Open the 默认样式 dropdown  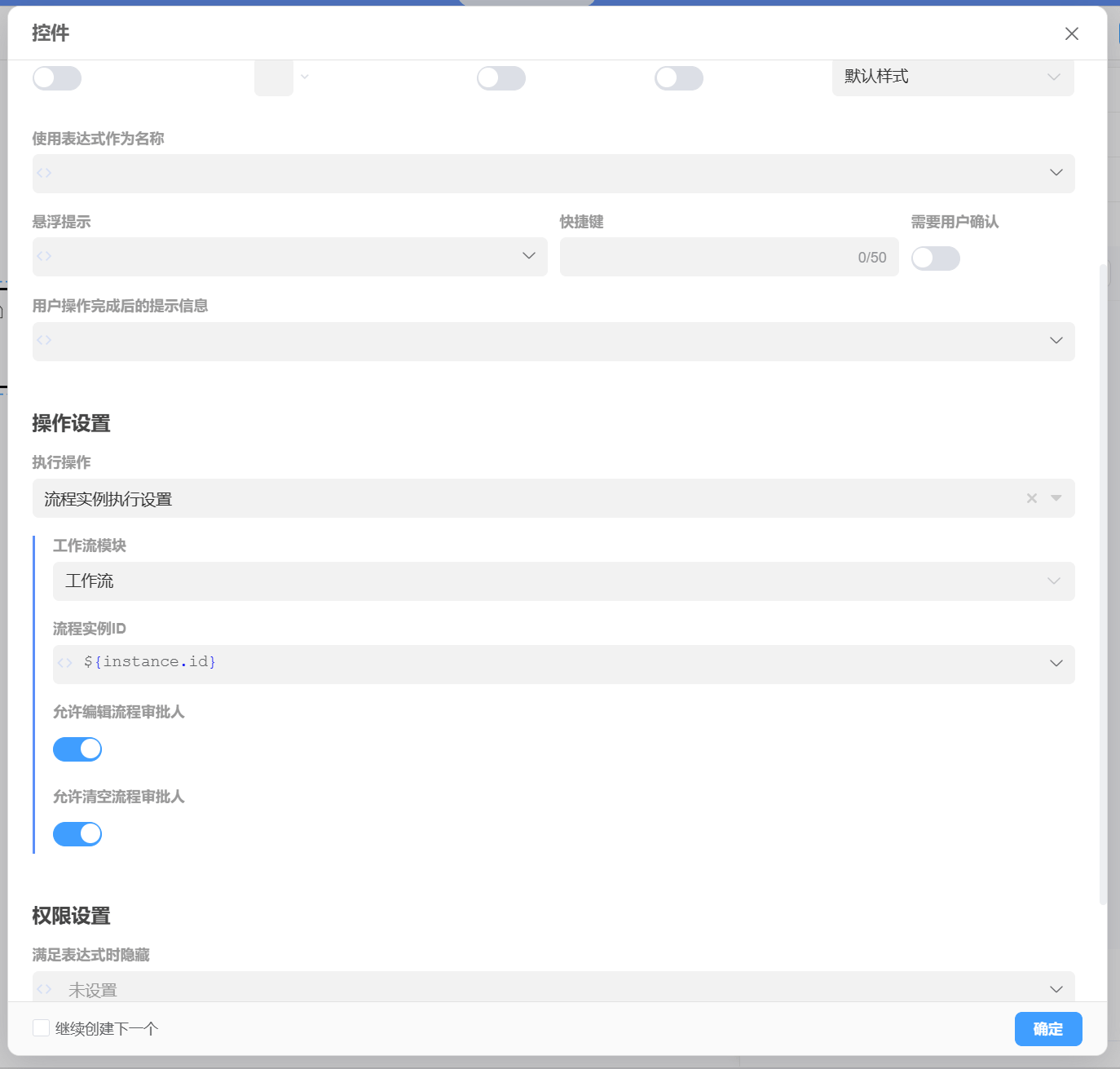coord(952,77)
